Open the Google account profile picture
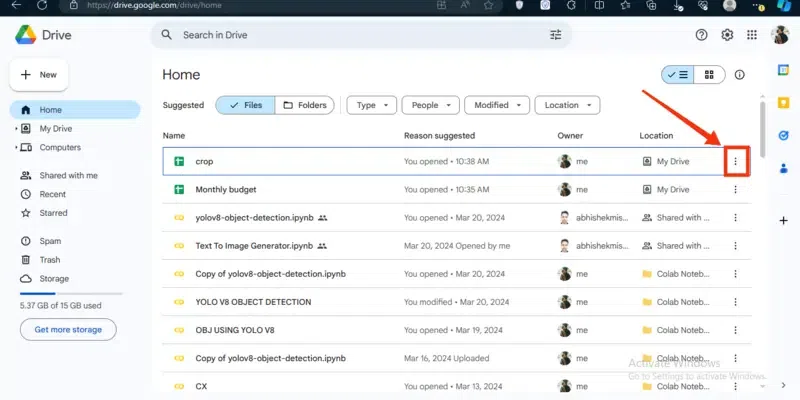The image size is (800, 400). tap(780, 35)
